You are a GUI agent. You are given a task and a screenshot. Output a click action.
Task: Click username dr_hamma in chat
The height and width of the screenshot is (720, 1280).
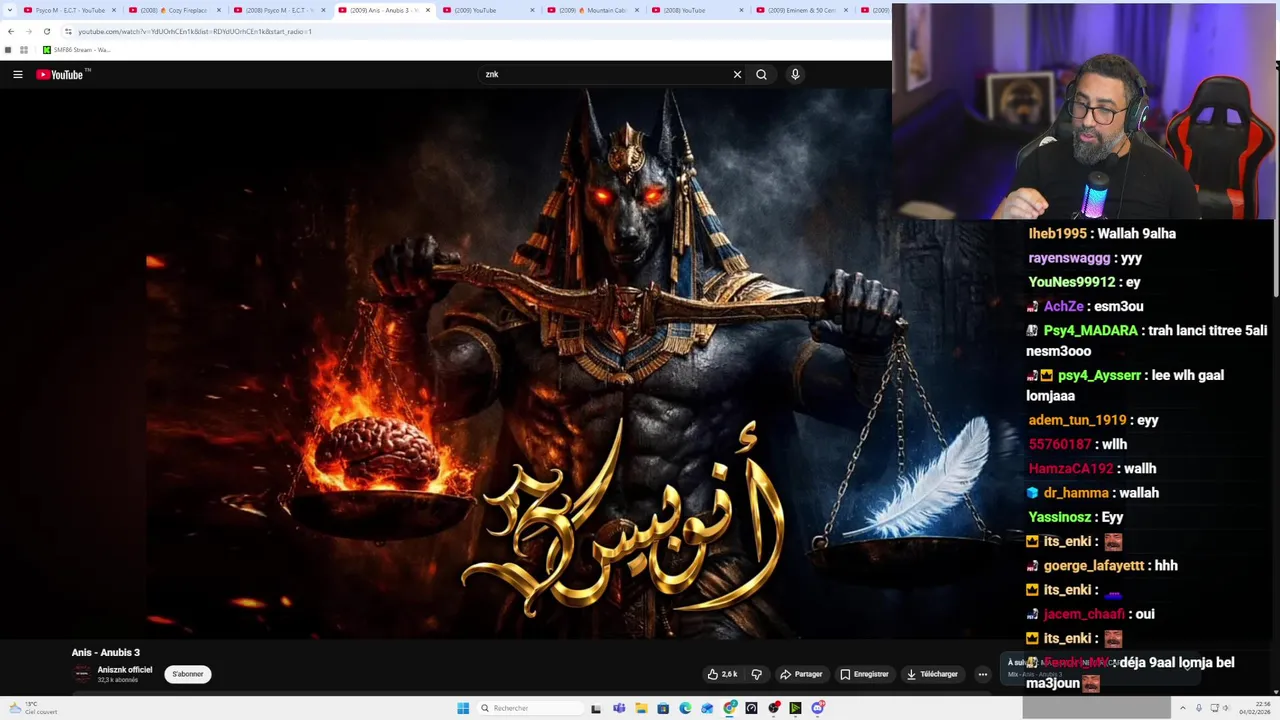1076,493
